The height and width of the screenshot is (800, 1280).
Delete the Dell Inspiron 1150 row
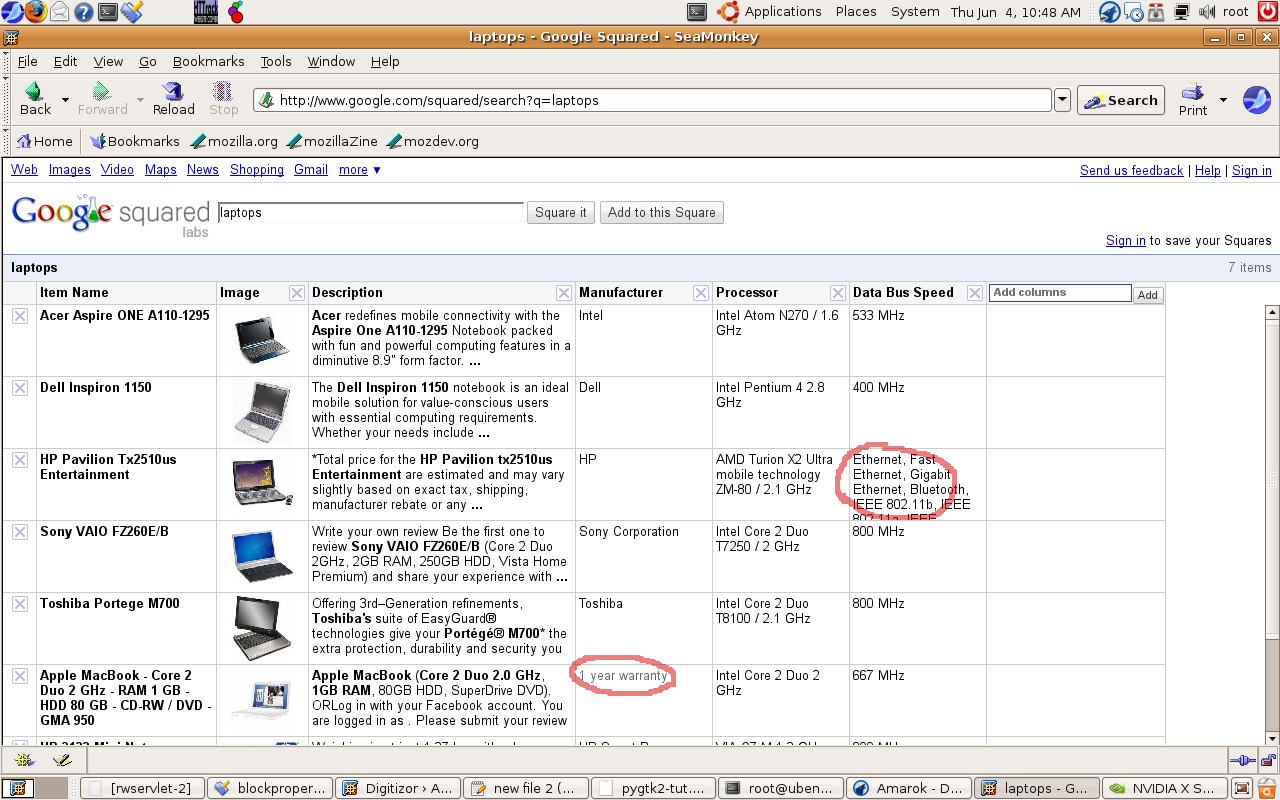click(x=20, y=388)
